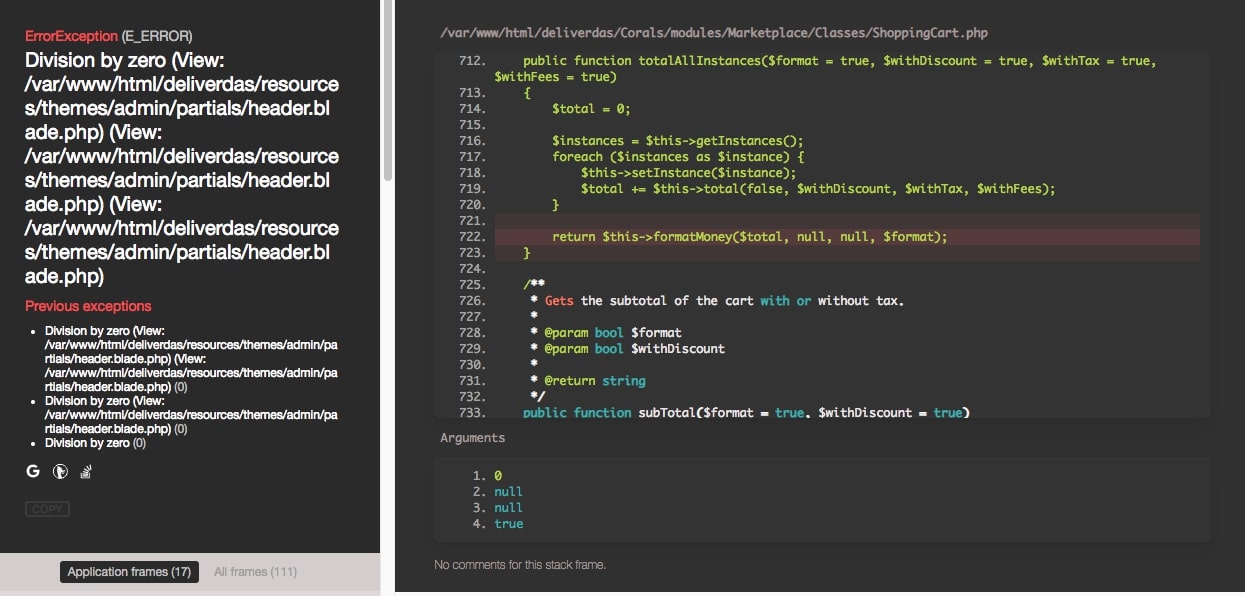1245x596 pixels.
Task: Click the left panel scrollbar
Action: (x=387, y=91)
